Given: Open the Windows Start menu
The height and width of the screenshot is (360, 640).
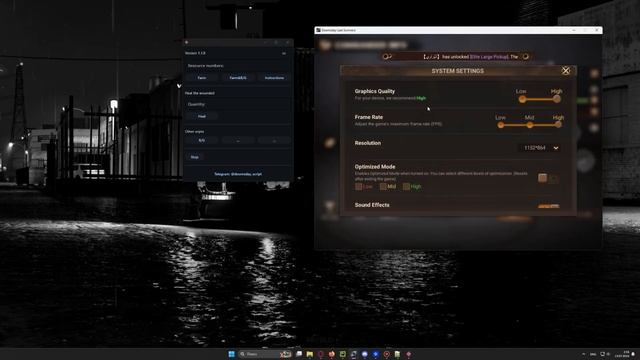Looking at the screenshot, I should click(x=231, y=354).
